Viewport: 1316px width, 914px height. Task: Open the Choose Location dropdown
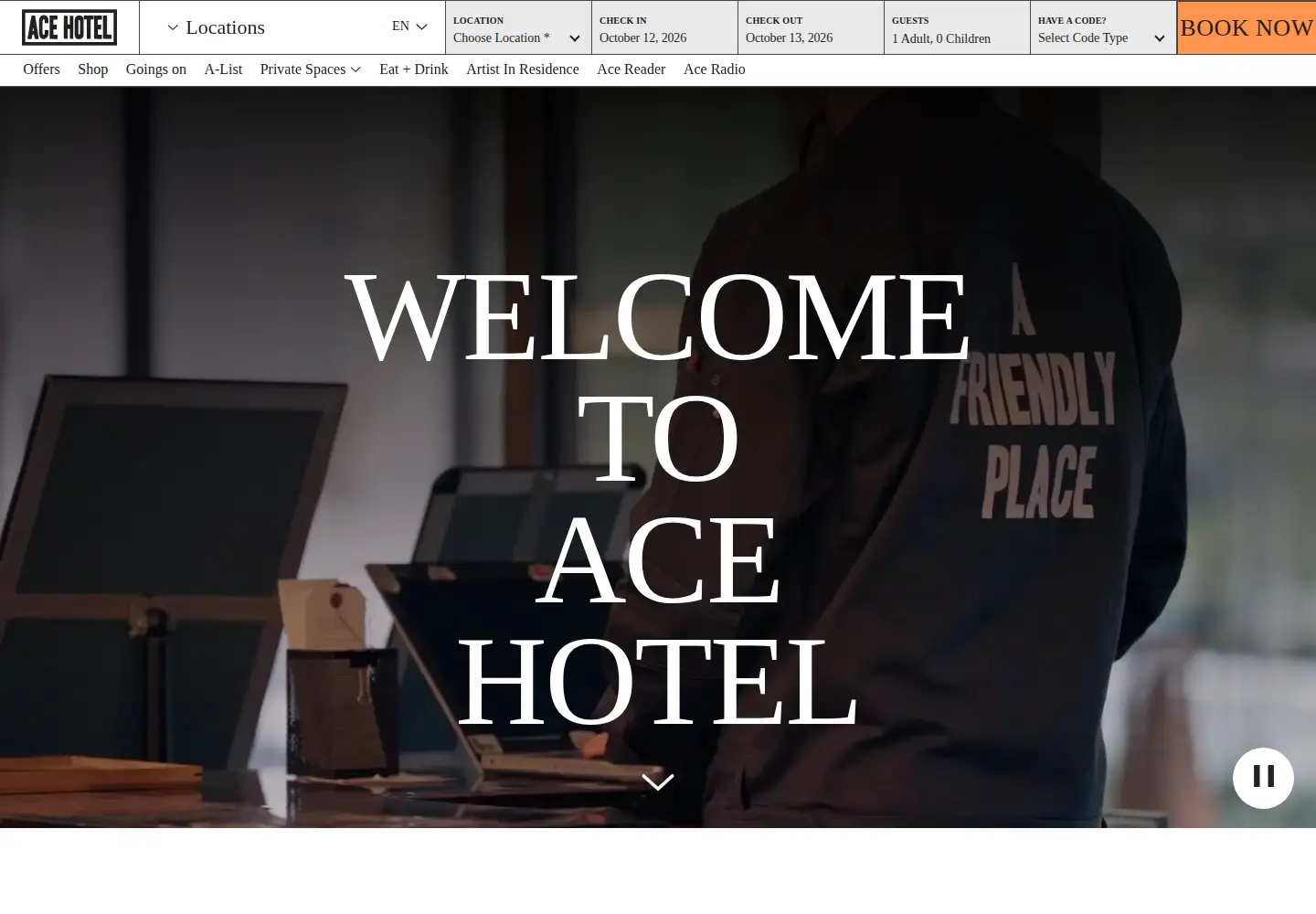tap(518, 27)
